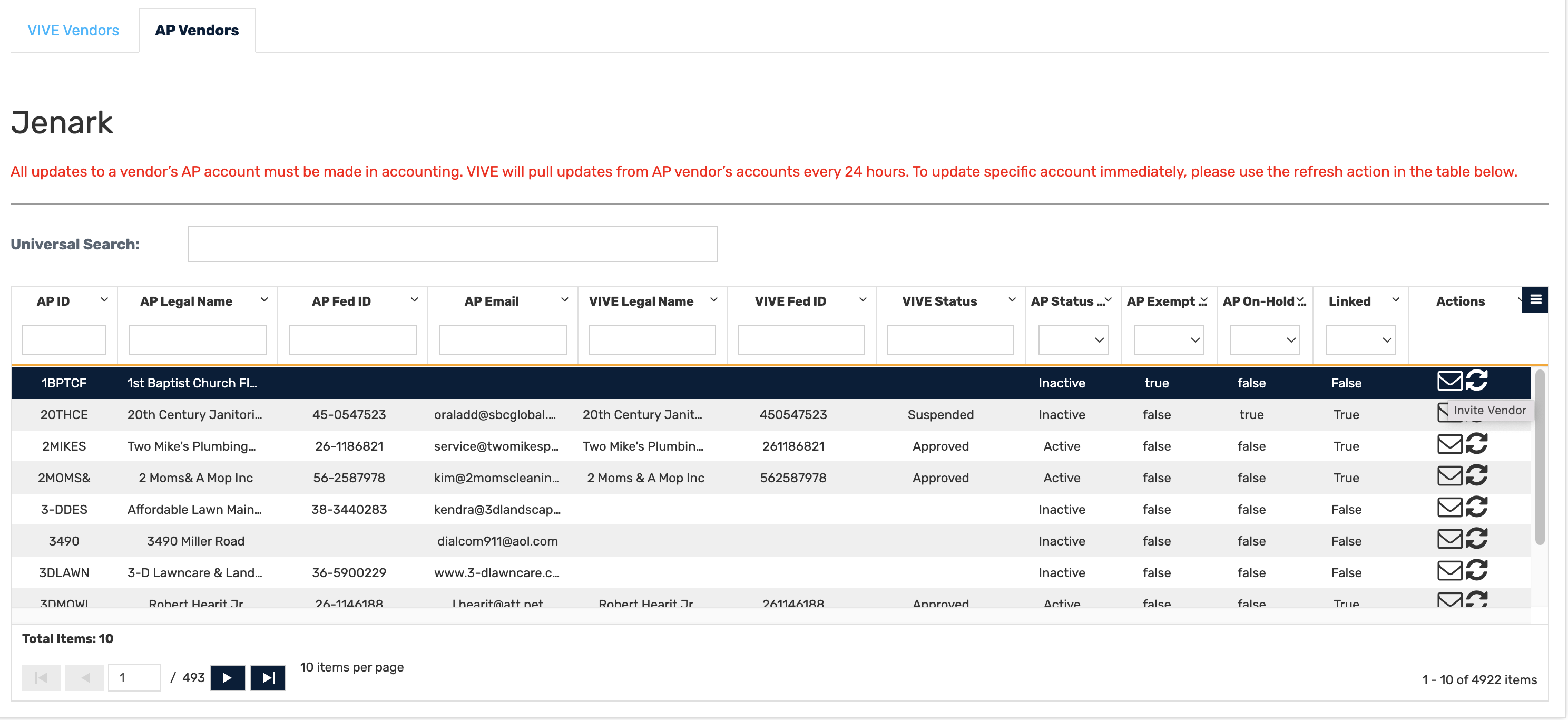Click invite envelope icon for 2MIKES row
This screenshot has width=1568, height=720.
(x=1449, y=444)
